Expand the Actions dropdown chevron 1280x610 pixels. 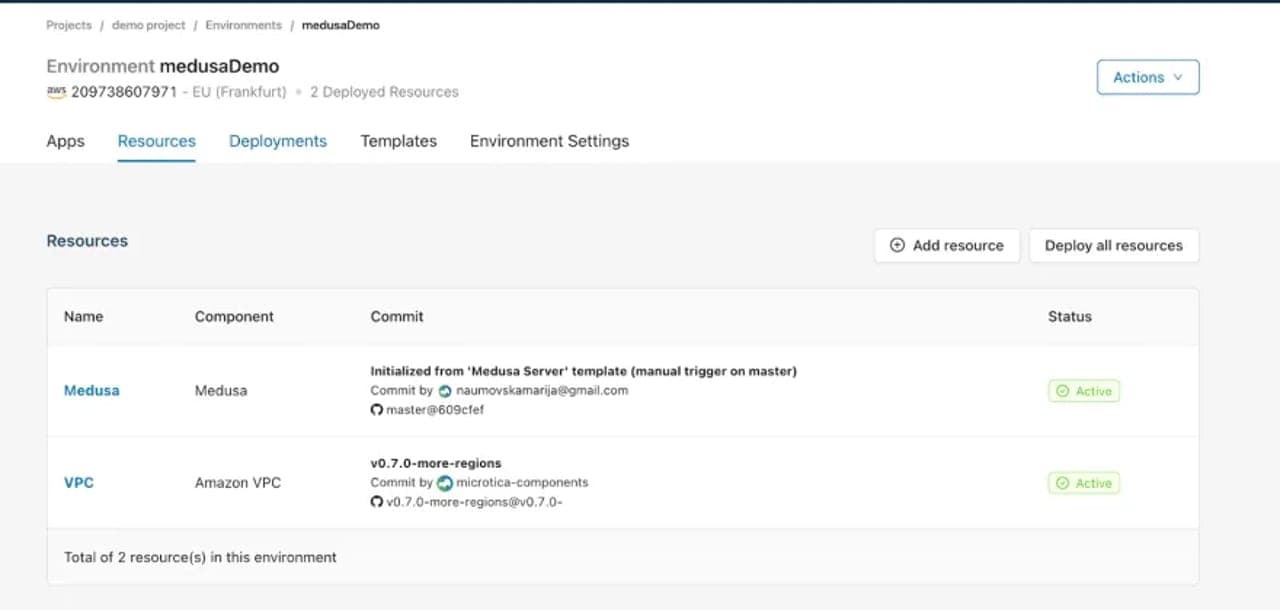point(1177,77)
